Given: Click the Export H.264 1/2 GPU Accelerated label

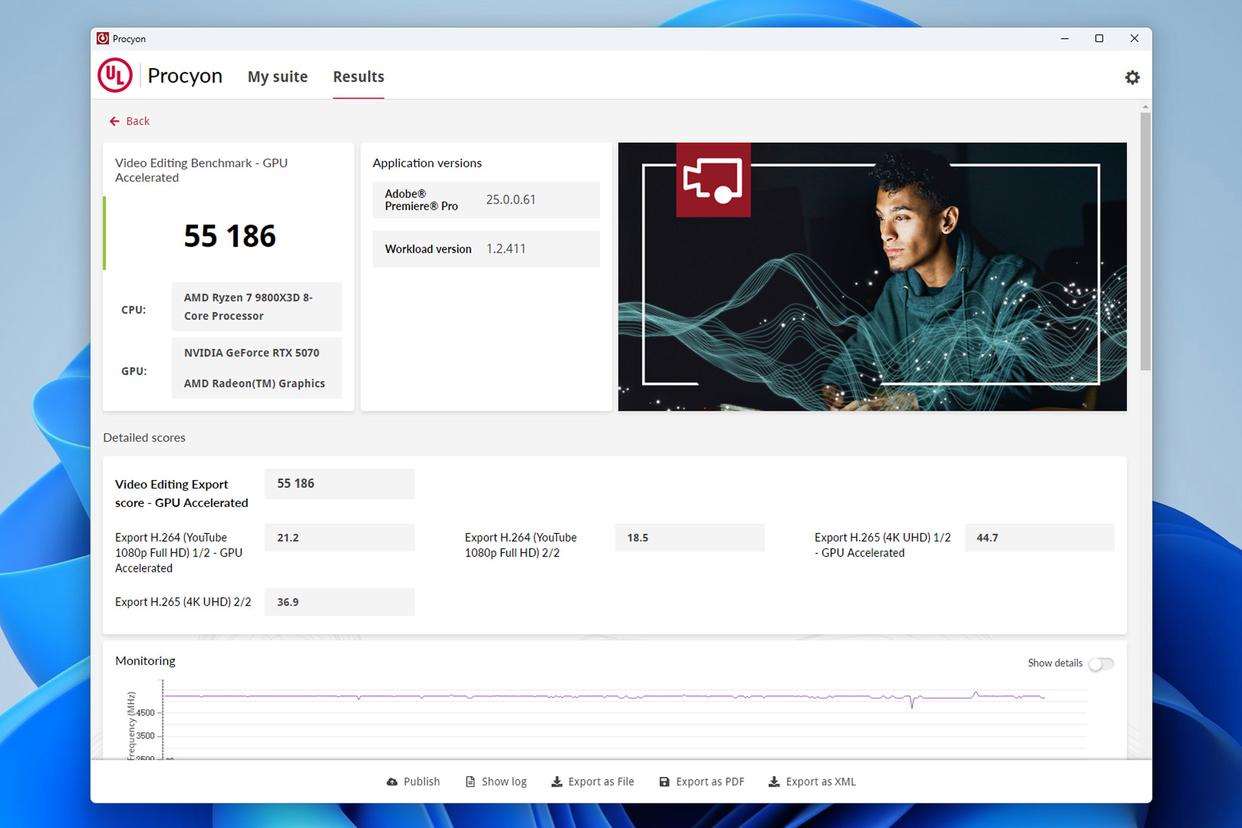Looking at the screenshot, I should [x=179, y=553].
